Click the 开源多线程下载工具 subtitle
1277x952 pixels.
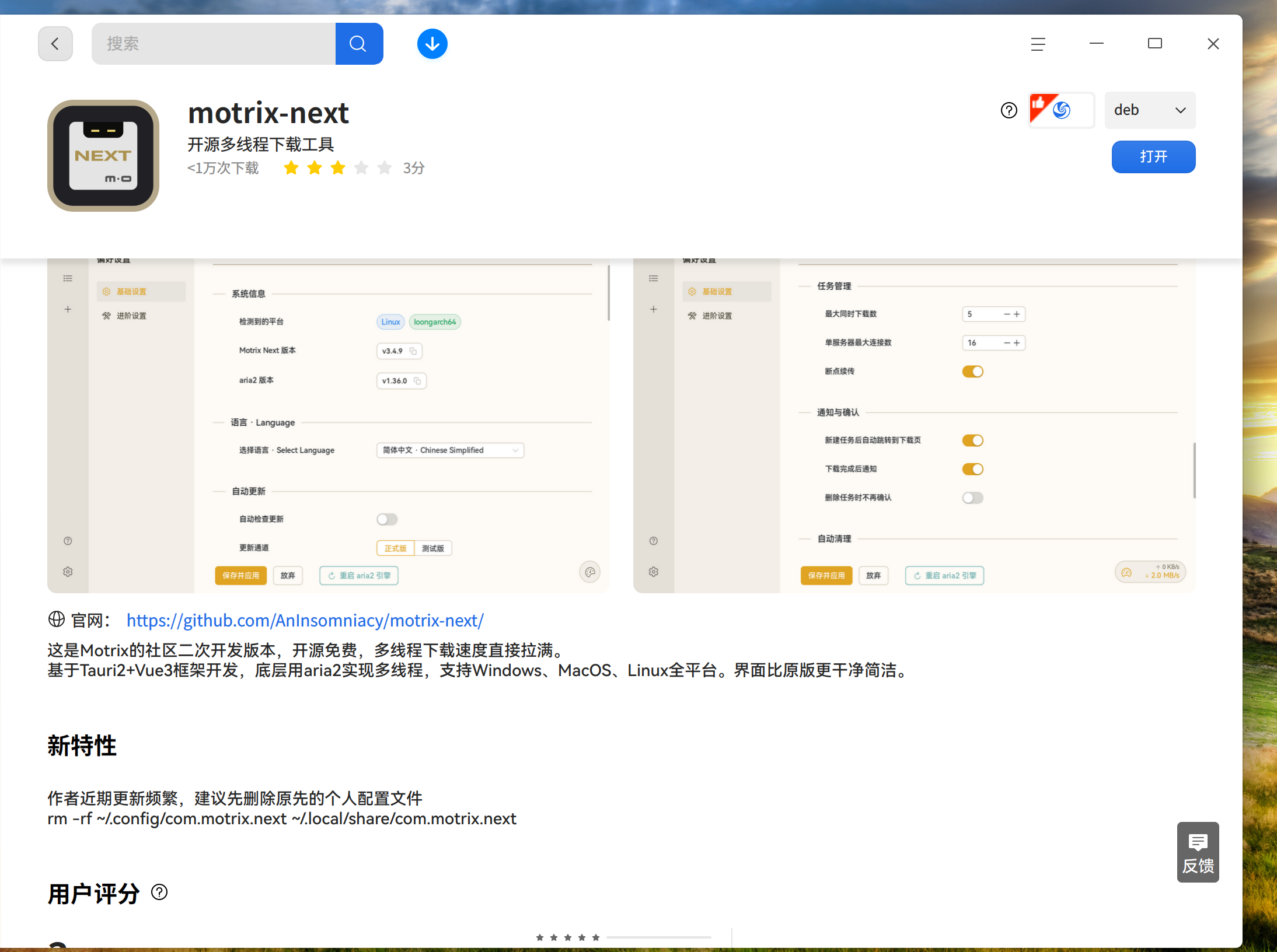[261, 144]
